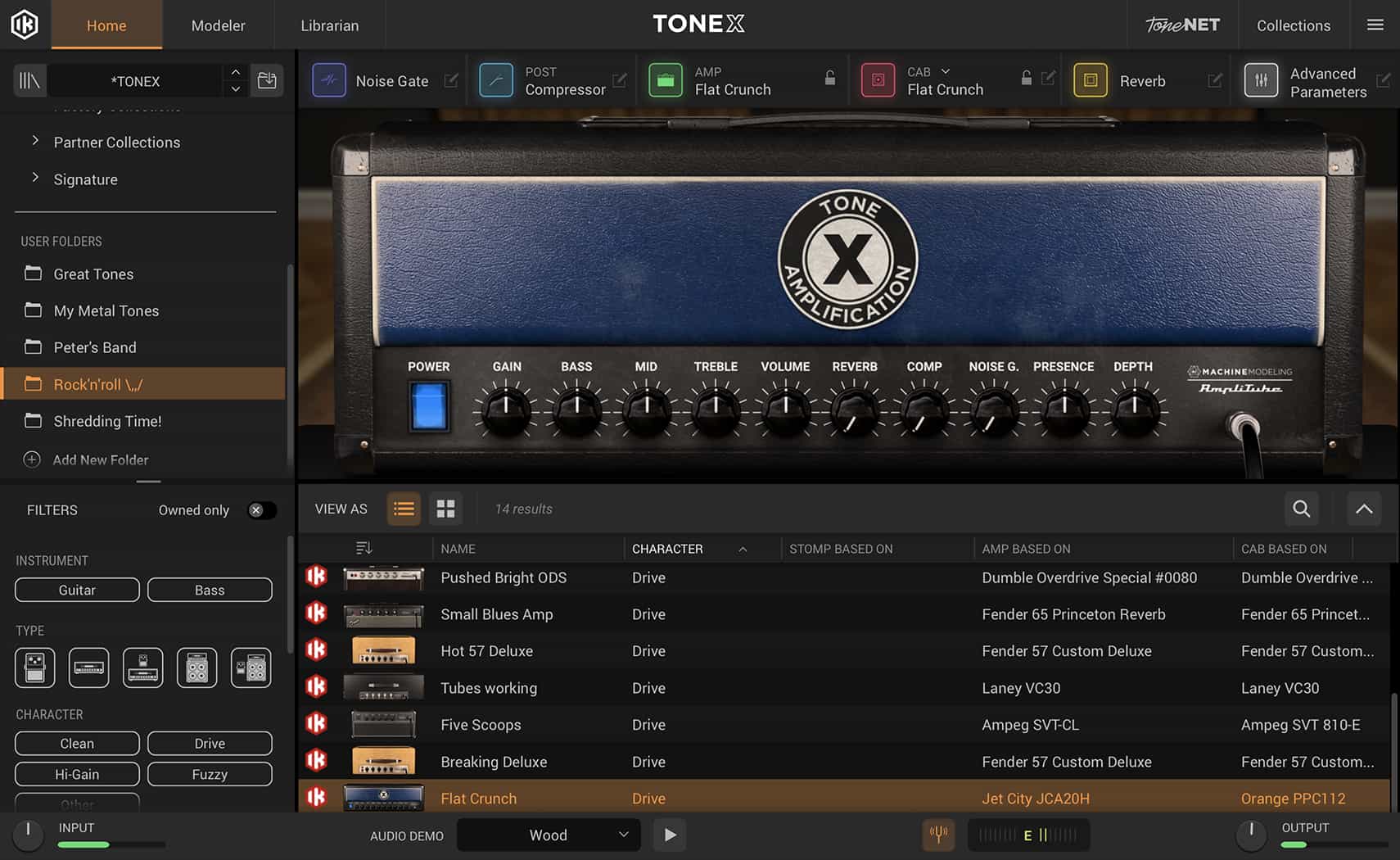
Task: Filter by amp head type
Action: (x=88, y=668)
